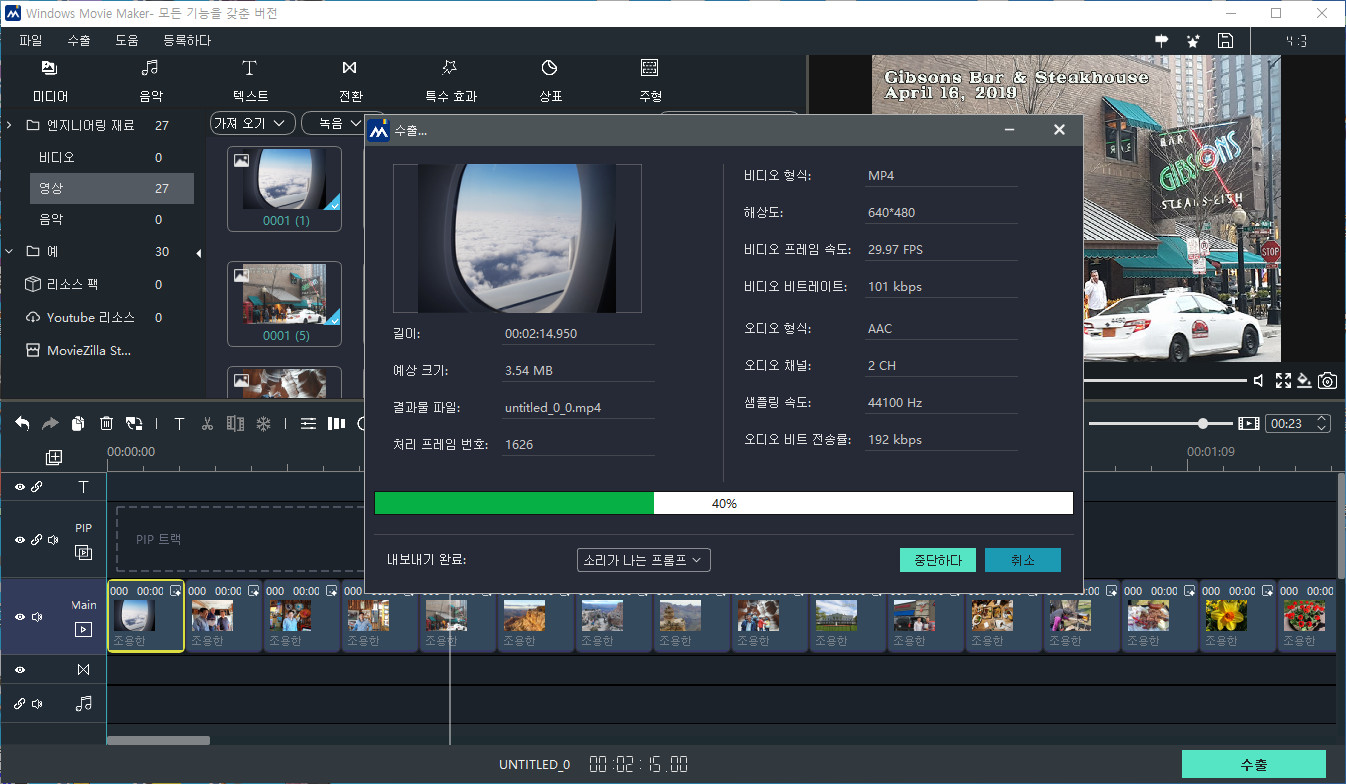The height and width of the screenshot is (784, 1346).
Task: Open the 도움 help menu
Action: [127, 41]
